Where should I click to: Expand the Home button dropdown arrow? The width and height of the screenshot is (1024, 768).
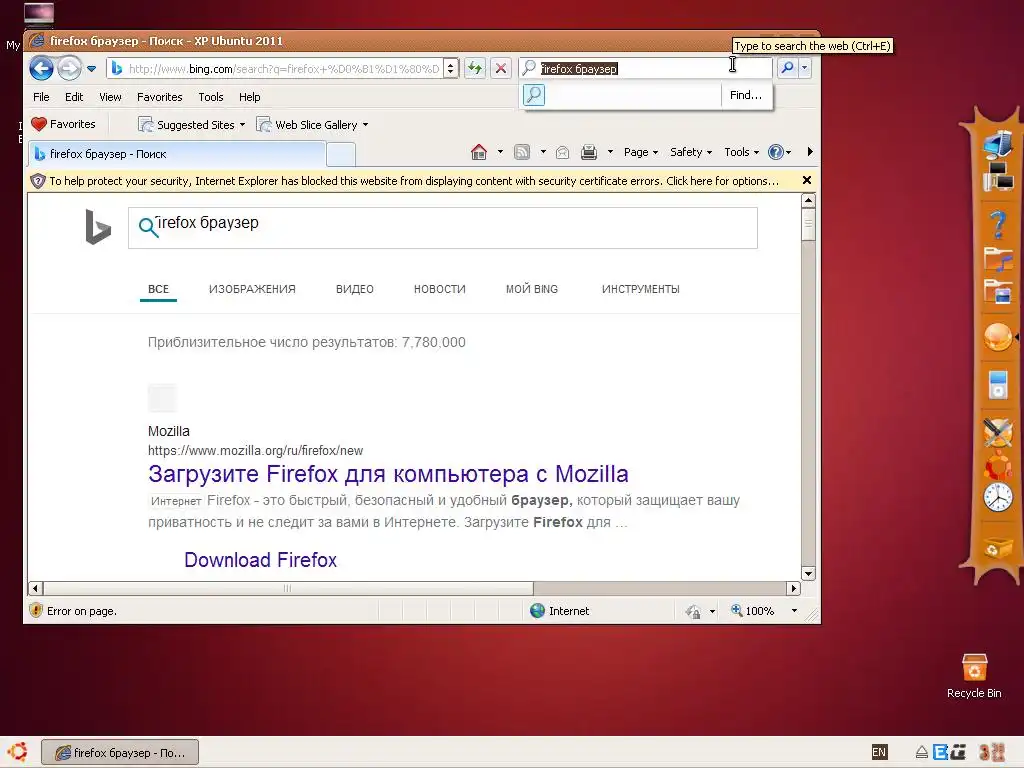click(x=500, y=152)
